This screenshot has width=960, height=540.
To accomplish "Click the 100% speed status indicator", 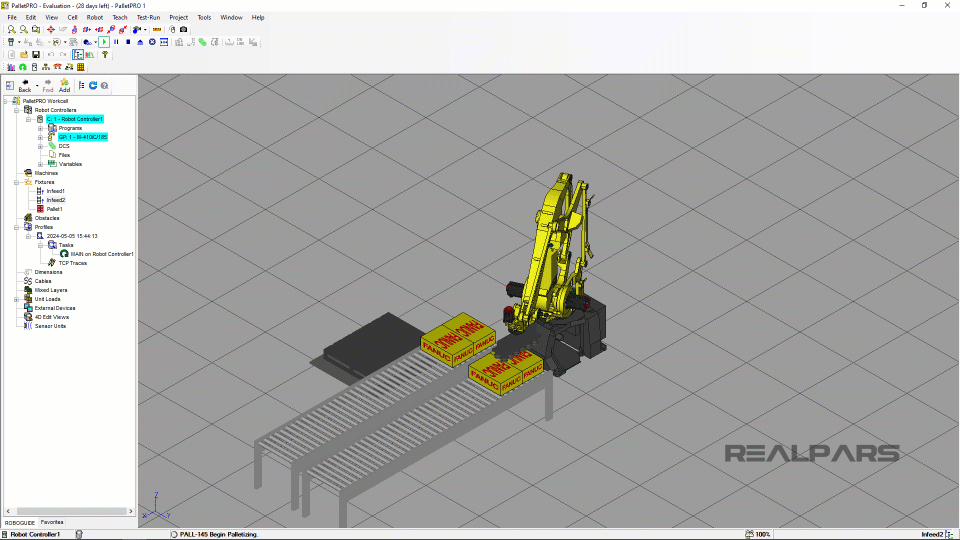I will (x=762, y=534).
